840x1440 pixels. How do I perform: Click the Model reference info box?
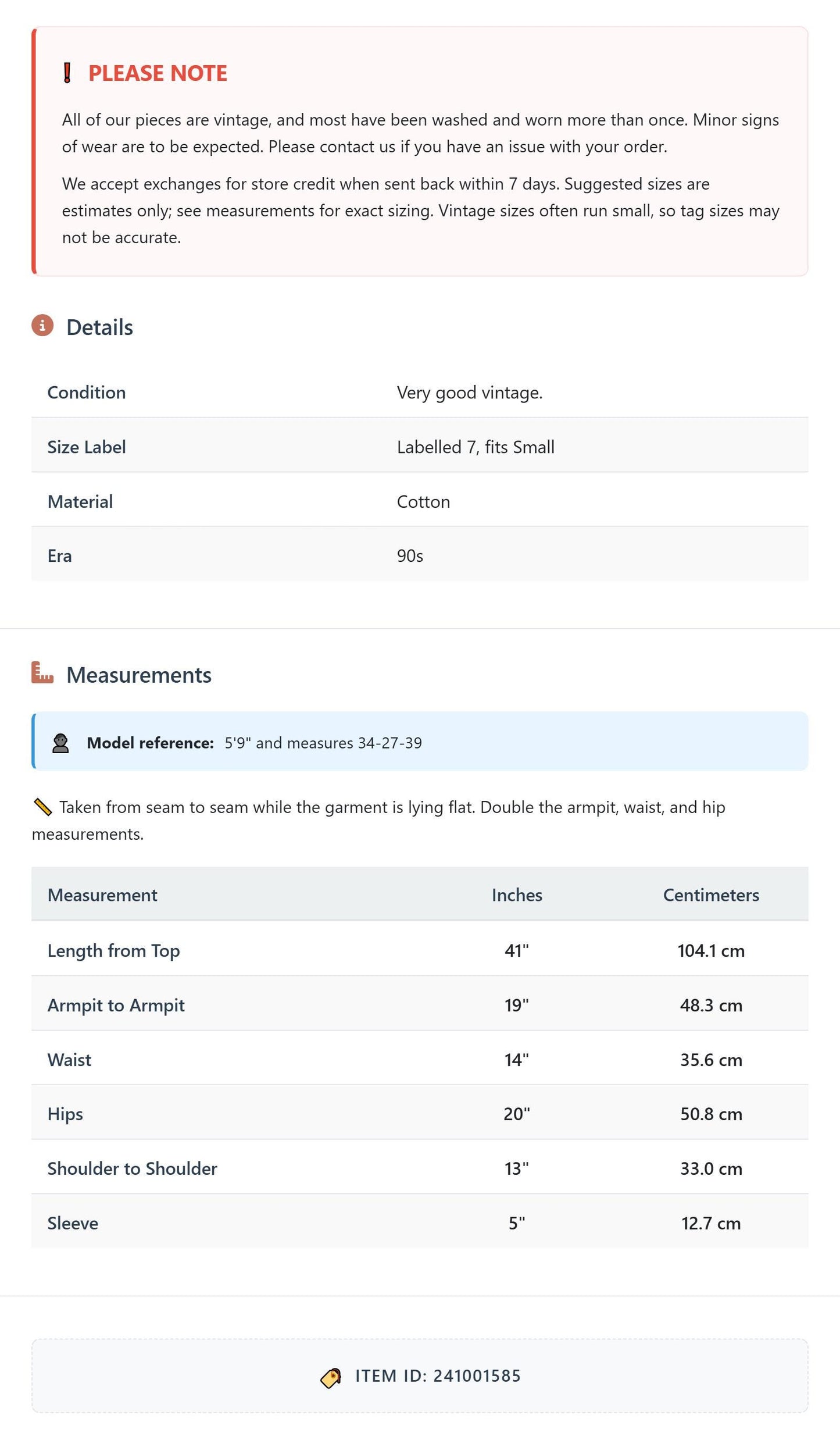point(420,742)
